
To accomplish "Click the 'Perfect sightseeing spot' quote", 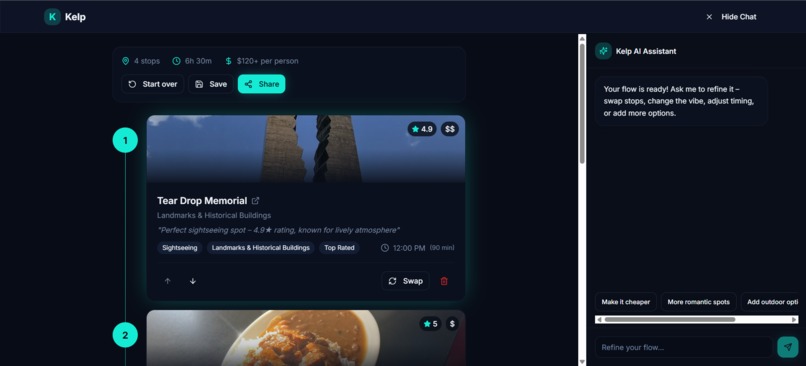I will (278, 230).
